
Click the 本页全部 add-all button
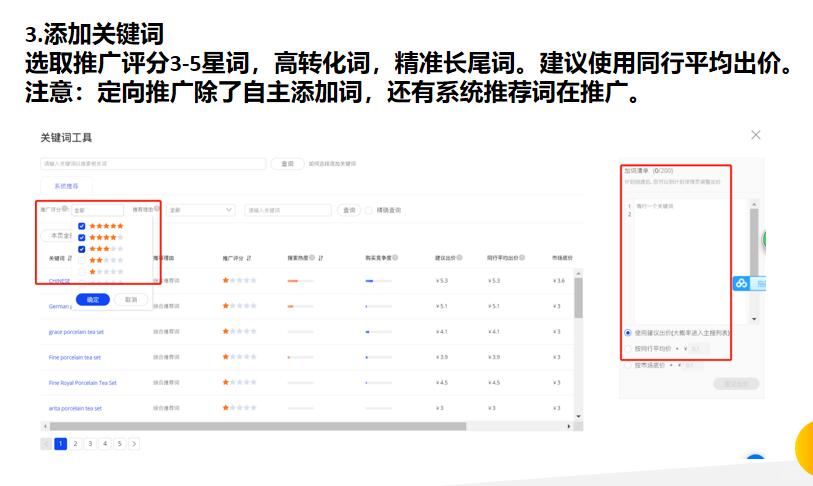59,235
